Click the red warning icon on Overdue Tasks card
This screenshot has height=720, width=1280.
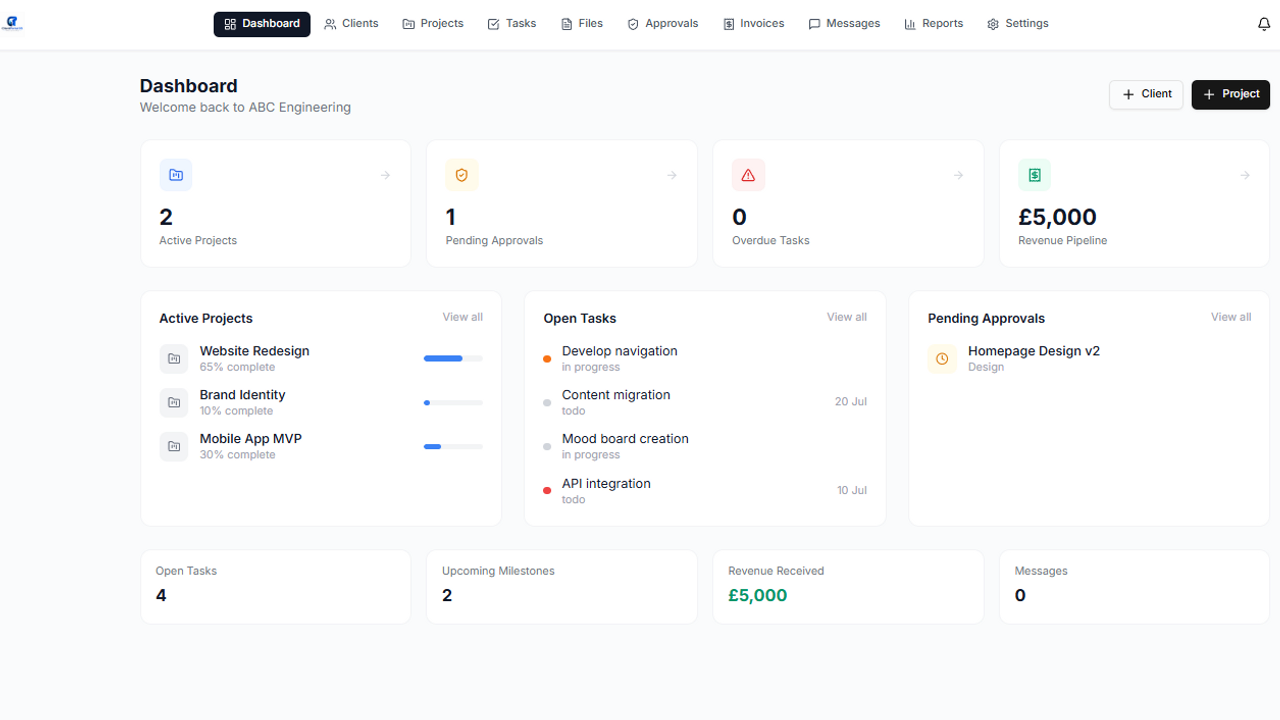coord(748,175)
